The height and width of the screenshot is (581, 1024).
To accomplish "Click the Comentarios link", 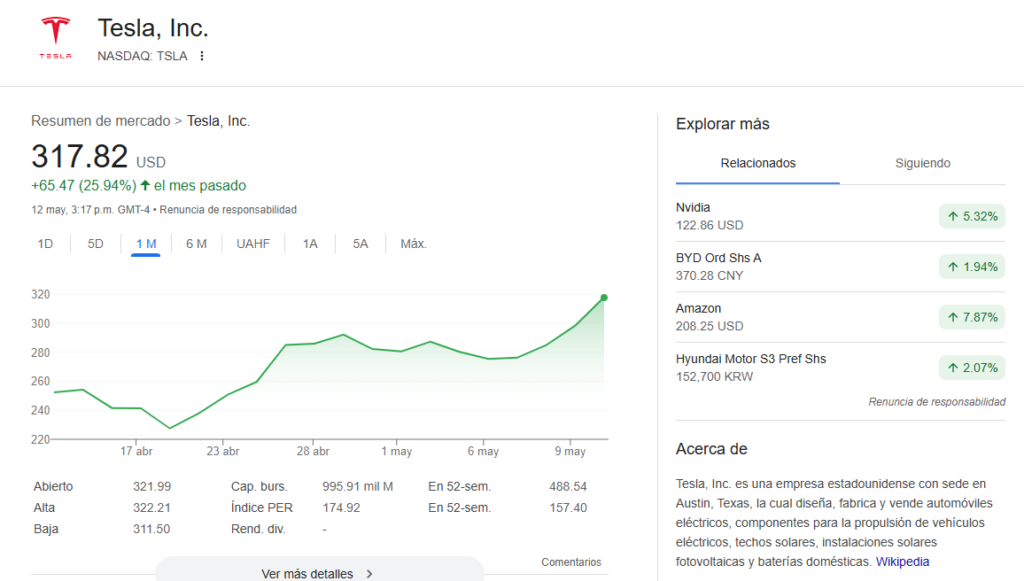I will [571, 562].
